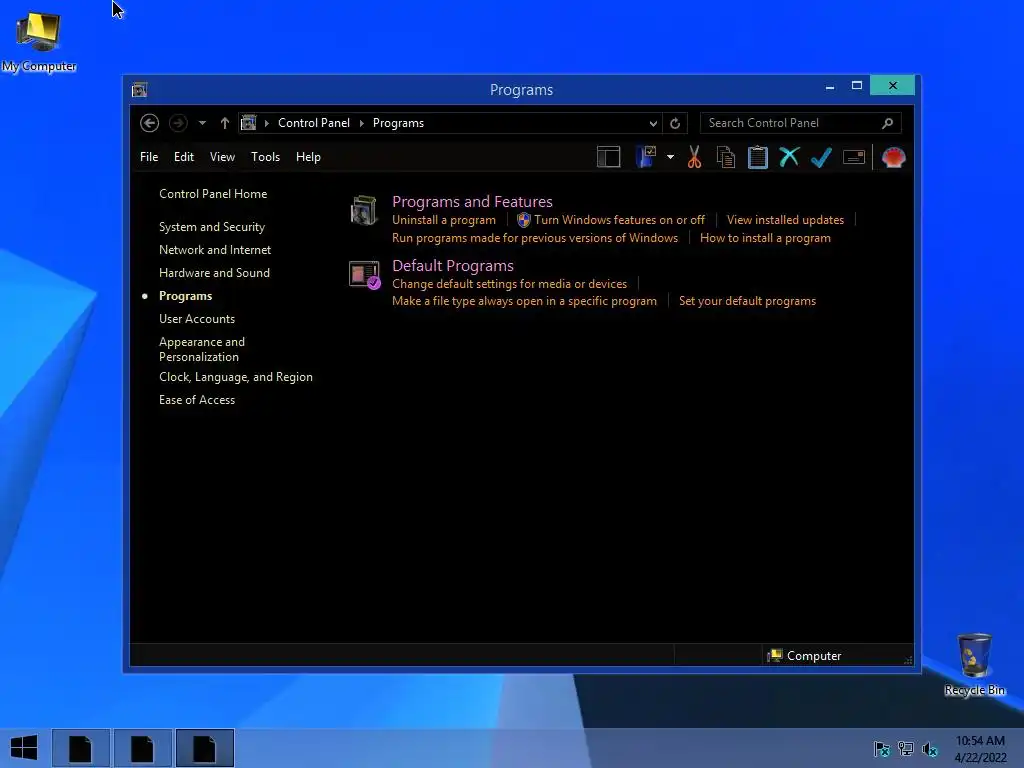Click the Forward navigation arrow
The height and width of the screenshot is (768, 1024).
[178, 123]
